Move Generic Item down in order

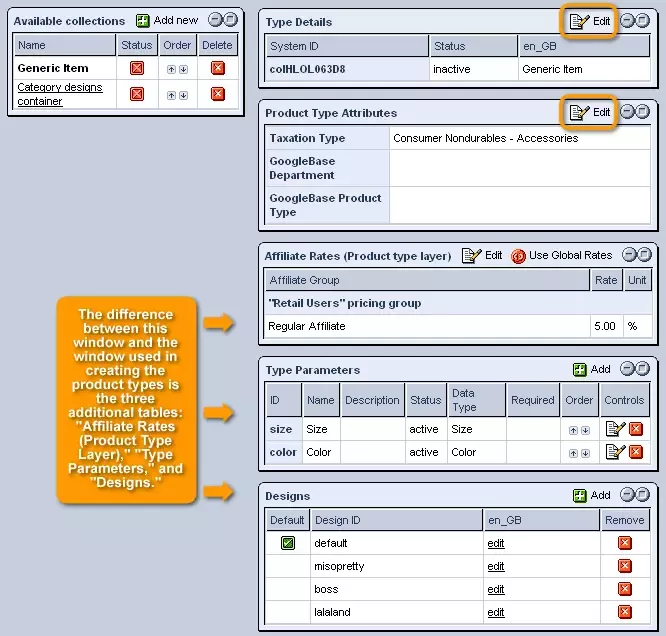(183, 69)
